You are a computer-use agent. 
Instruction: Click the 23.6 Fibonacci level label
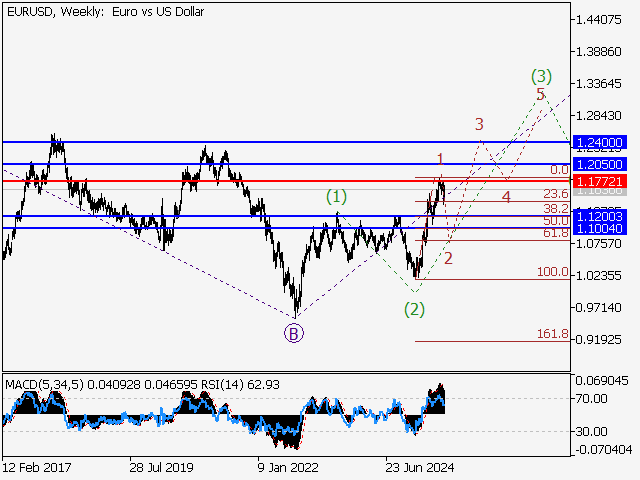click(x=556, y=194)
